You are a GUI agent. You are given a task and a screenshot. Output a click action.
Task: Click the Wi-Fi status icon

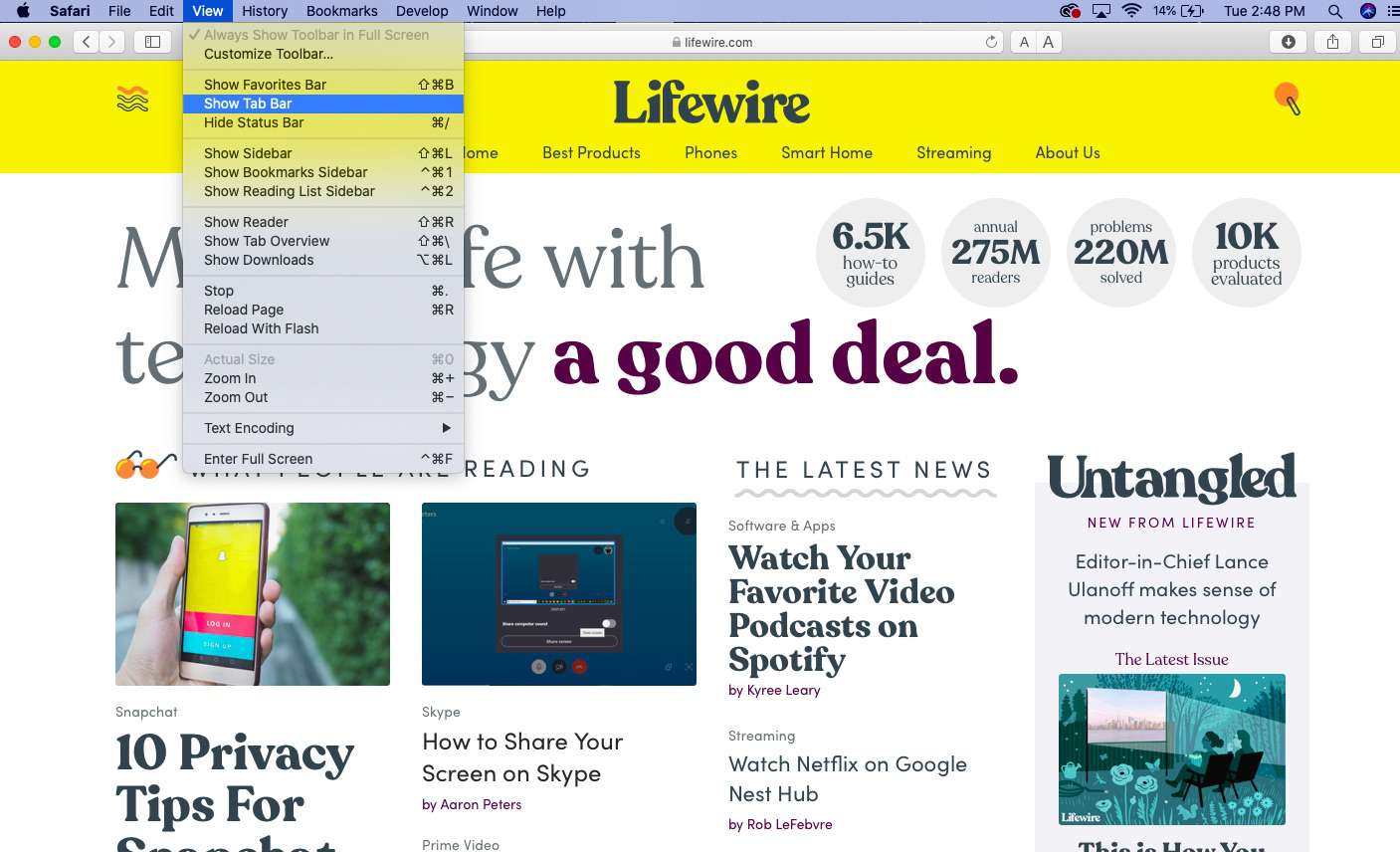[x=1131, y=11]
